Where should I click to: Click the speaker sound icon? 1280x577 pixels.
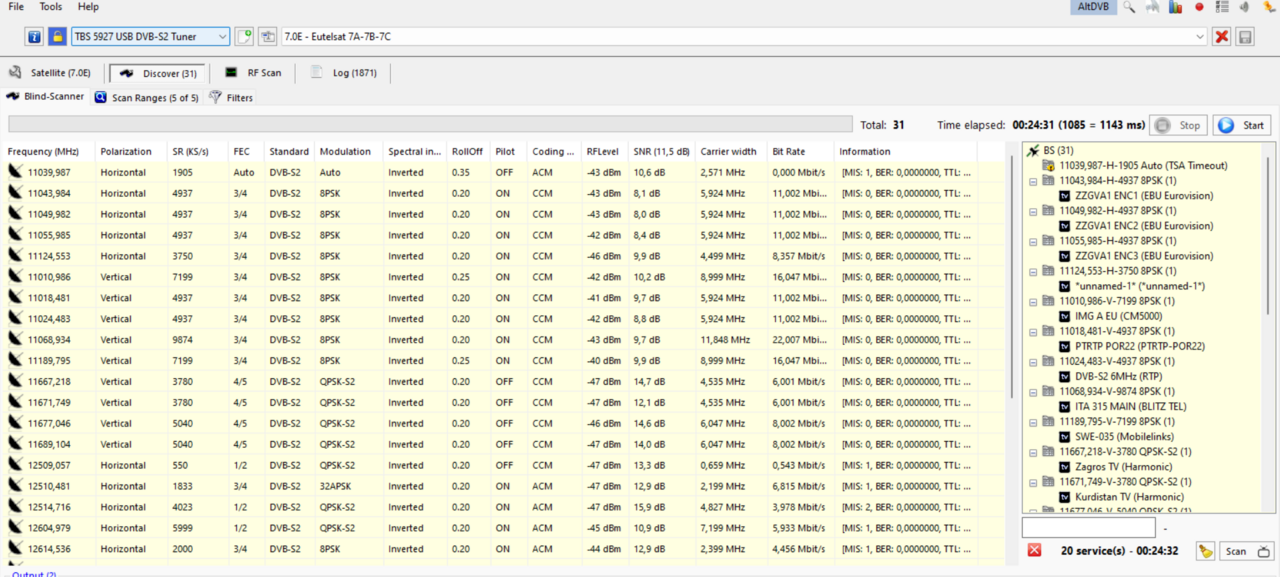click(1245, 7)
